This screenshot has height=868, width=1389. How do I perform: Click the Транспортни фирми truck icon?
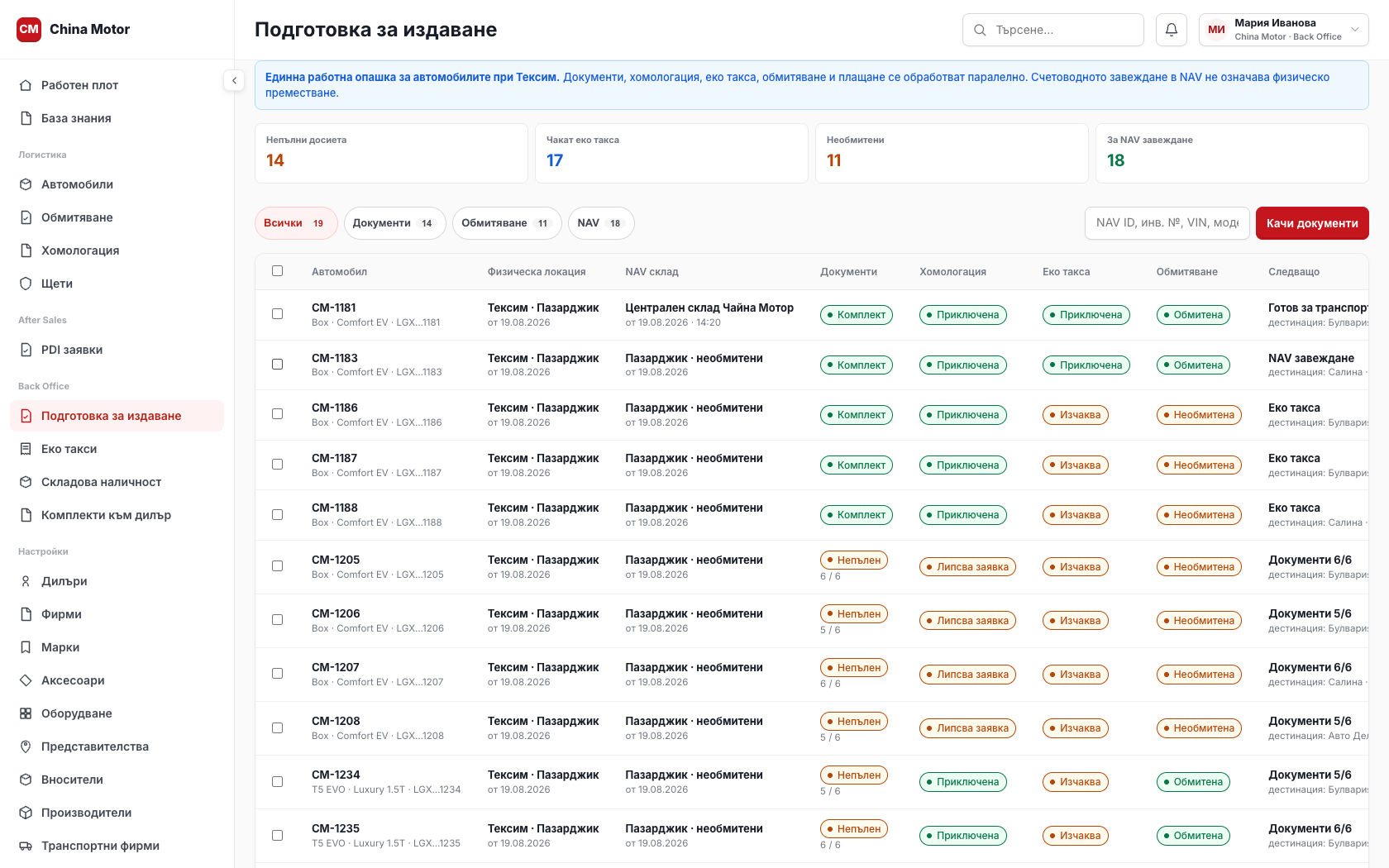pyautogui.click(x=26, y=846)
